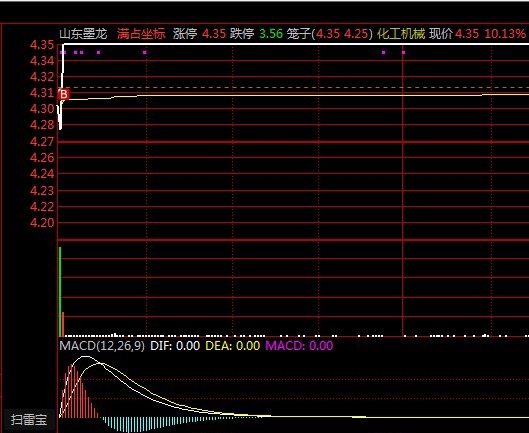Screen dimensions: 529x433
Task: Click the DIF: 0.00 readout
Action: [x=175, y=346]
